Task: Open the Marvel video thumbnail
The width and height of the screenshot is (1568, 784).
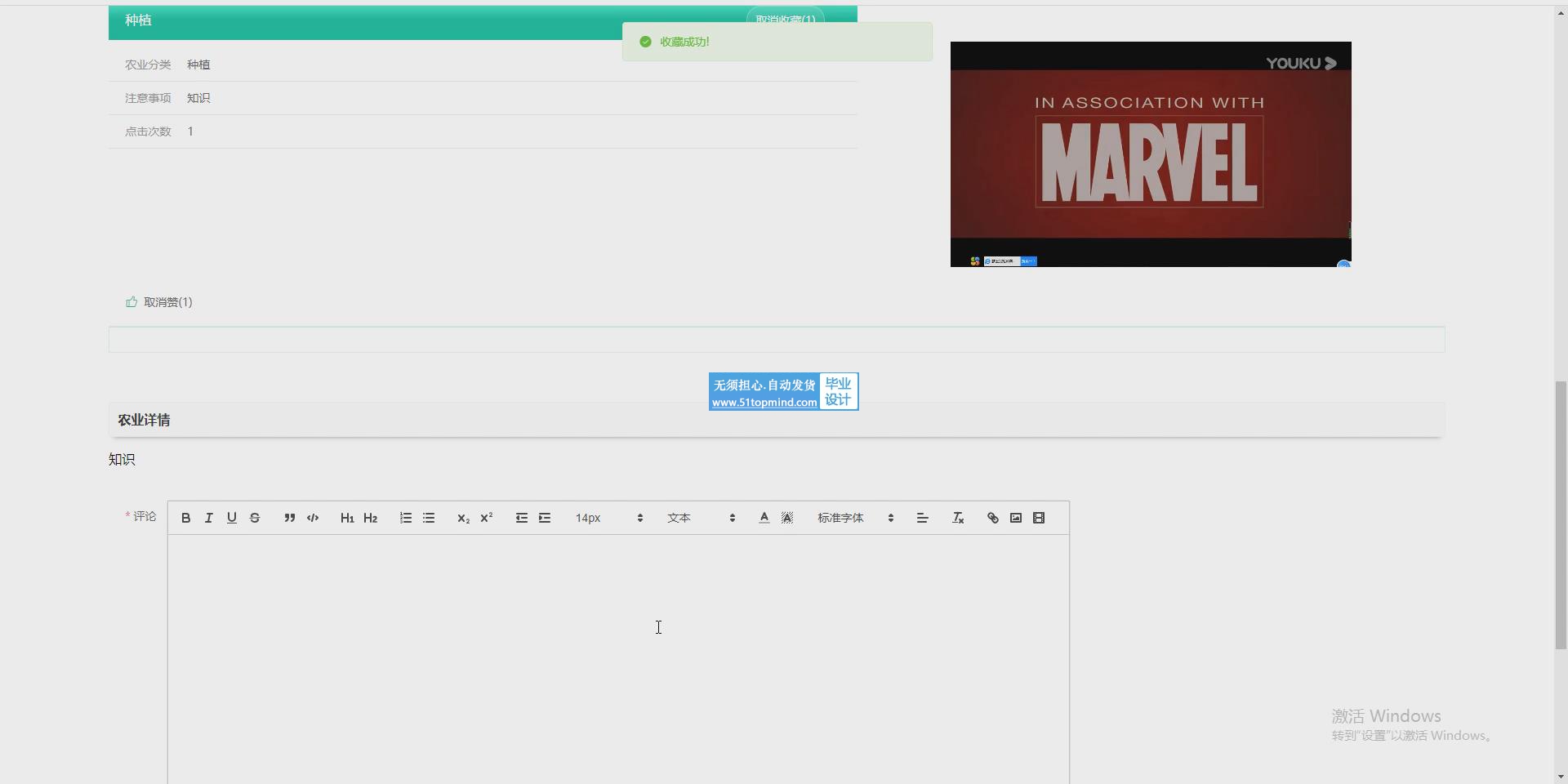Action: [x=1151, y=154]
